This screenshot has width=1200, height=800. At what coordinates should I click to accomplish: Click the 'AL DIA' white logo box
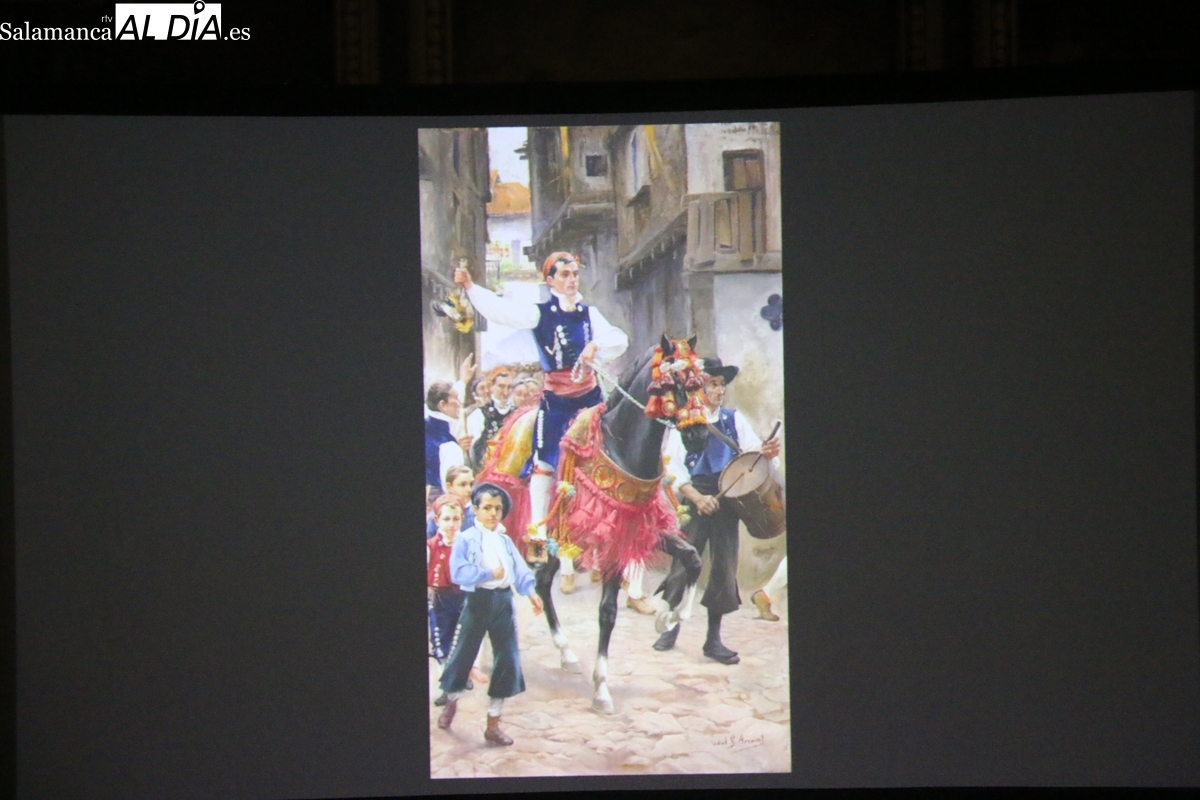pos(168,22)
